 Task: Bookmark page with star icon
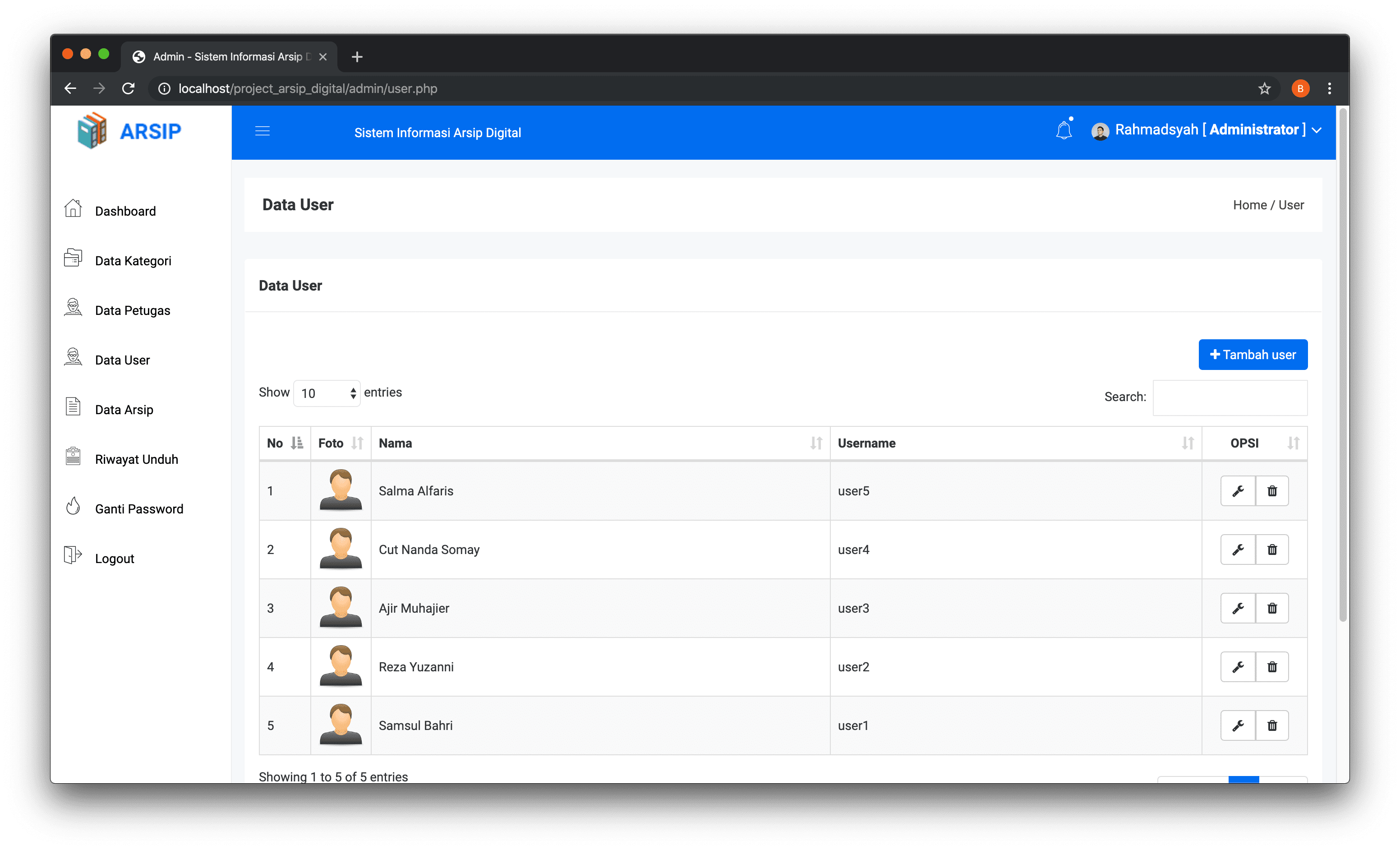1264,88
